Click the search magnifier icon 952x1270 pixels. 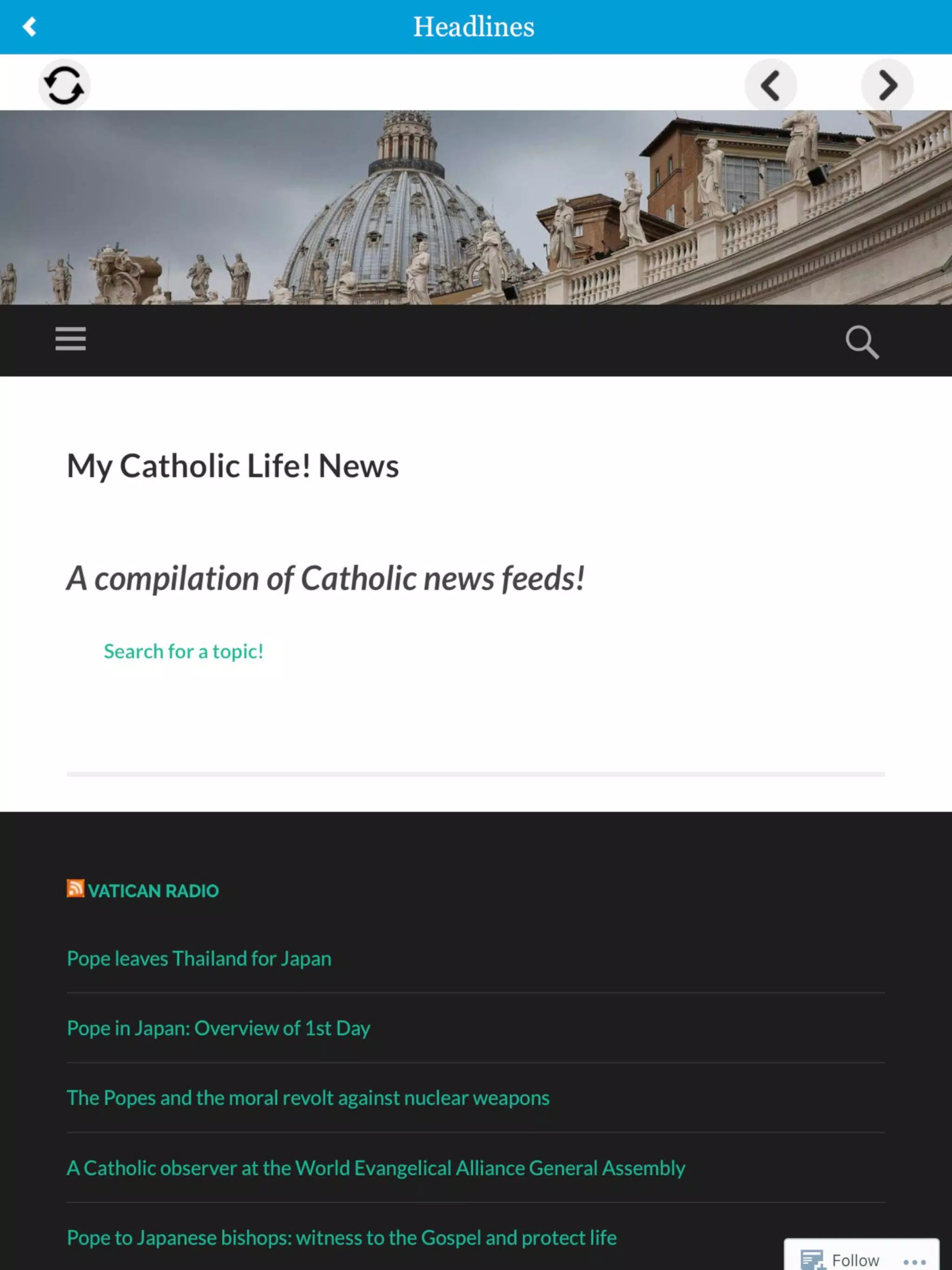862,342
